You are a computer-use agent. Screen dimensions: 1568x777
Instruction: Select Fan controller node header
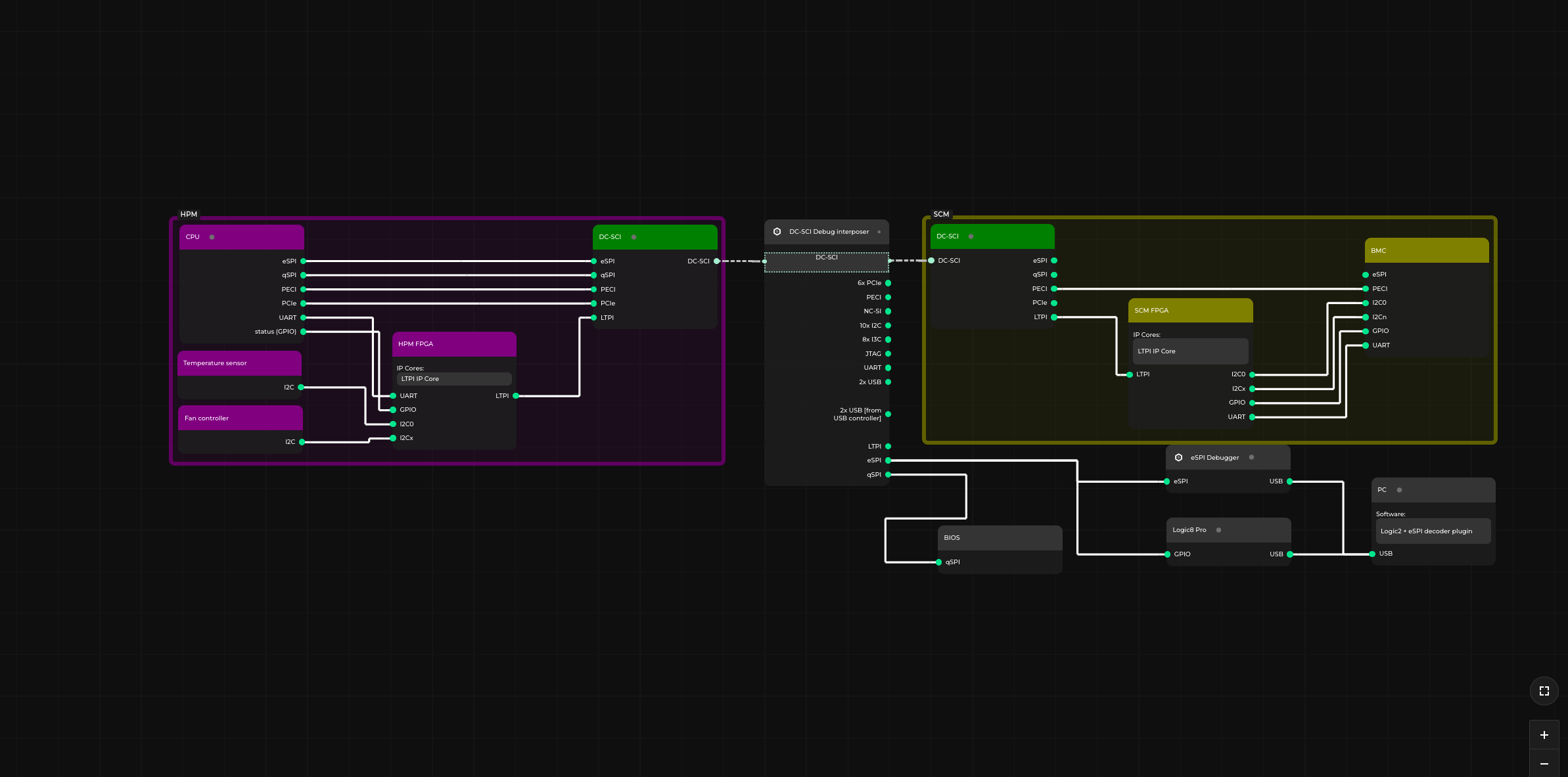pos(241,418)
